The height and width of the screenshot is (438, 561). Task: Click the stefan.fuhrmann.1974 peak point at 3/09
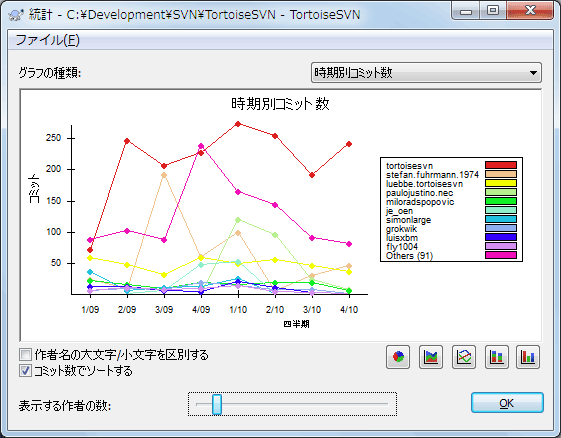click(164, 175)
